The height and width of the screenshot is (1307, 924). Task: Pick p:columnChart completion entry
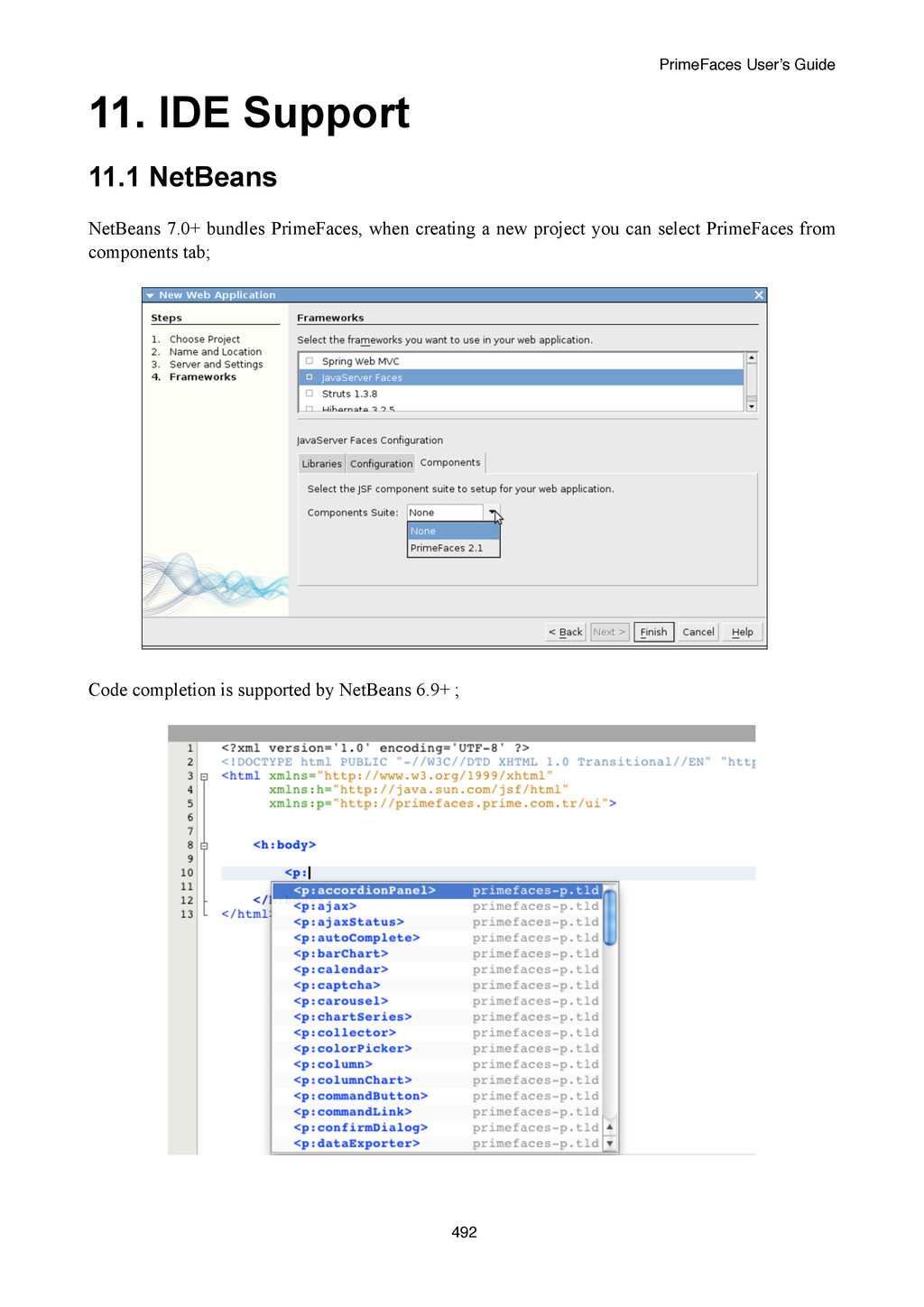(438, 1080)
